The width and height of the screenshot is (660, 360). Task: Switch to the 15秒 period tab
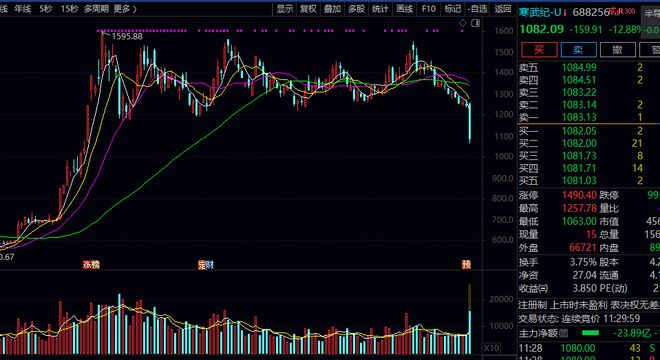pos(69,9)
